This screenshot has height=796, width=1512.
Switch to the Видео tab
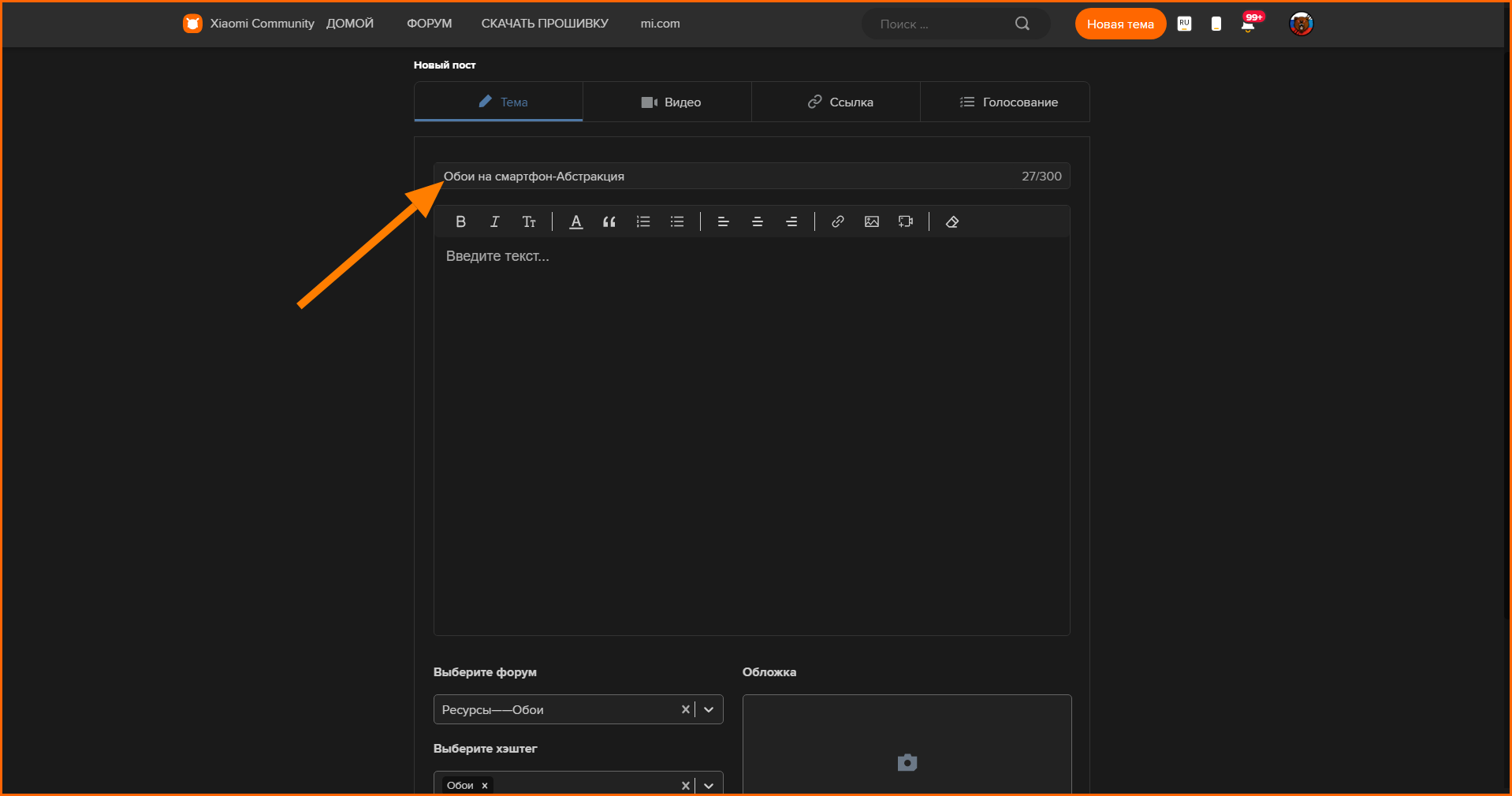[668, 102]
